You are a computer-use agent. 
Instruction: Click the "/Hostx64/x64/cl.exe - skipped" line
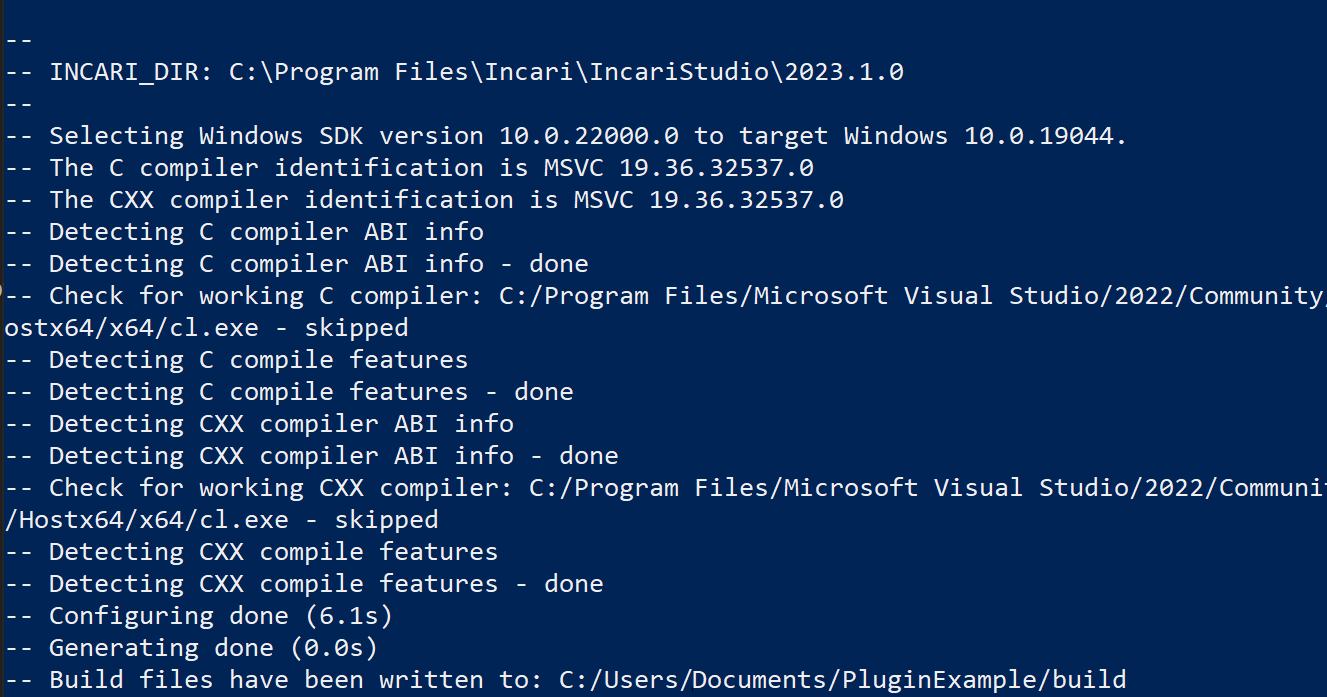pyautogui.click(x=222, y=520)
